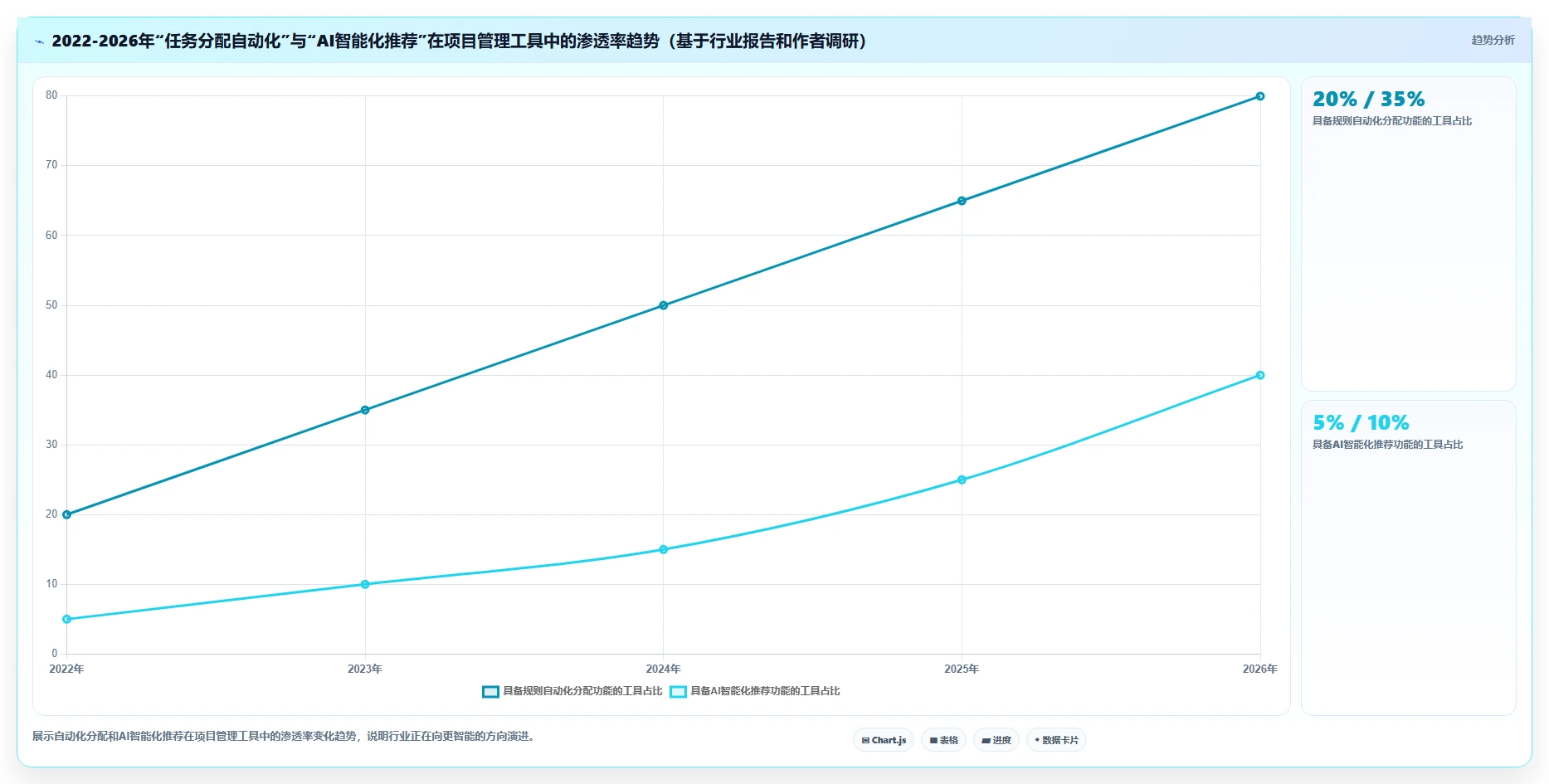Click the 2023年 AI data point at 10

[365, 584]
